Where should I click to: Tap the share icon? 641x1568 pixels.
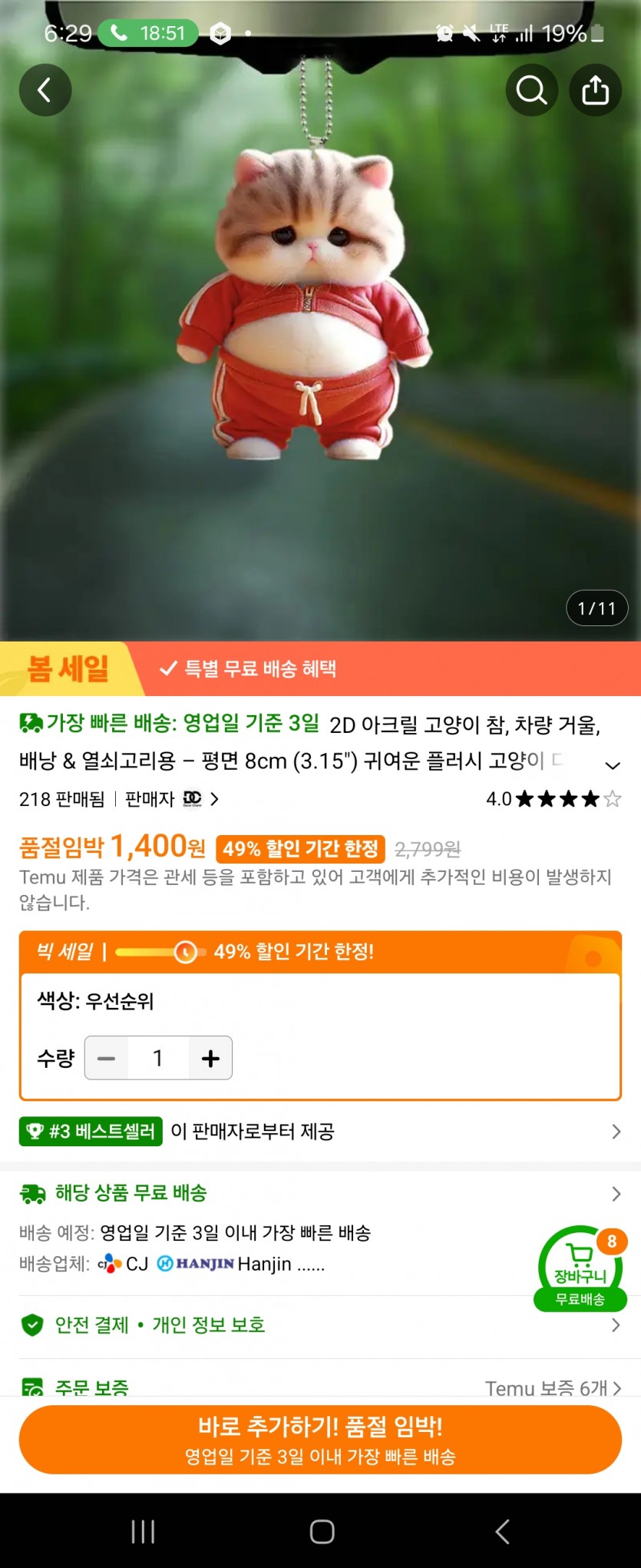point(595,90)
